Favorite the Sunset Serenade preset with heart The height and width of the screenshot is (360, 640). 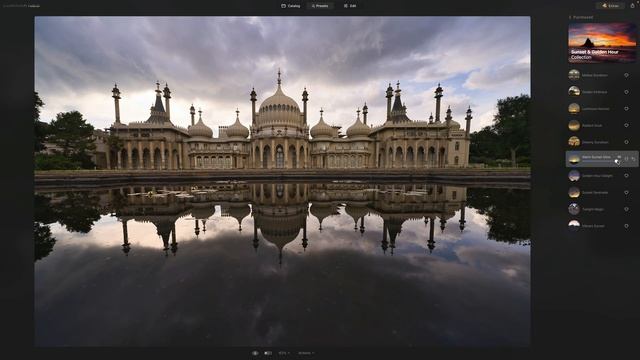[x=626, y=192]
